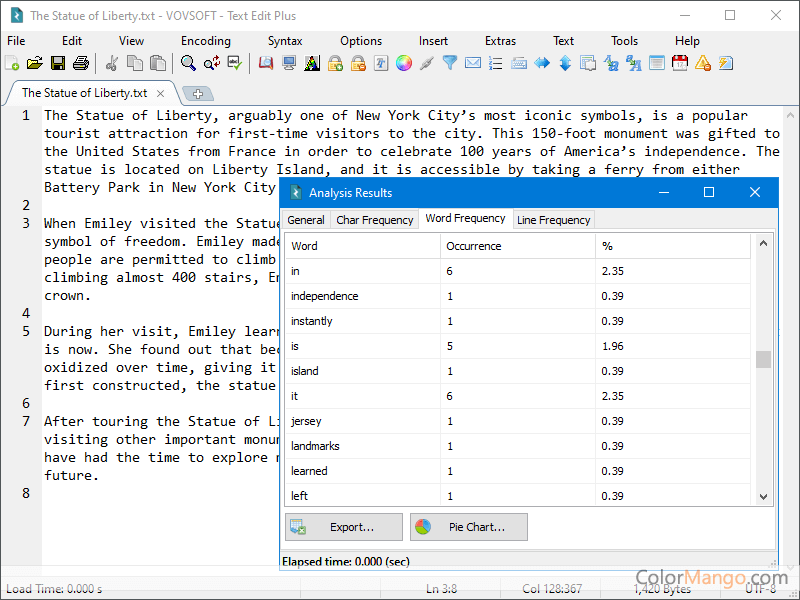800x600 pixels.
Task: Click the Print icon in toolbar
Action: [x=80, y=63]
